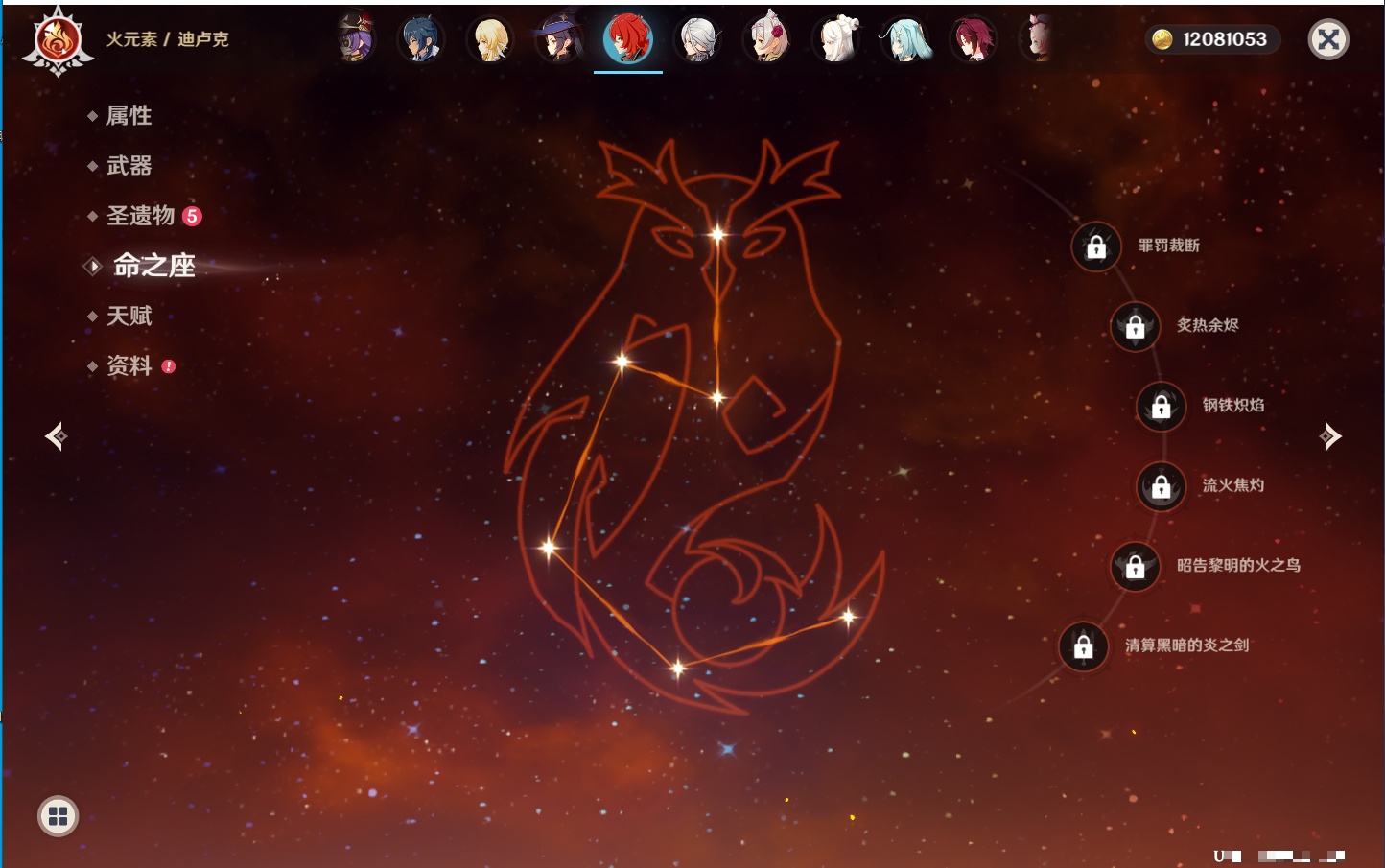Switch to the teal-haired character portrait
This screenshot has width=1385, height=868.
tap(904, 39)
